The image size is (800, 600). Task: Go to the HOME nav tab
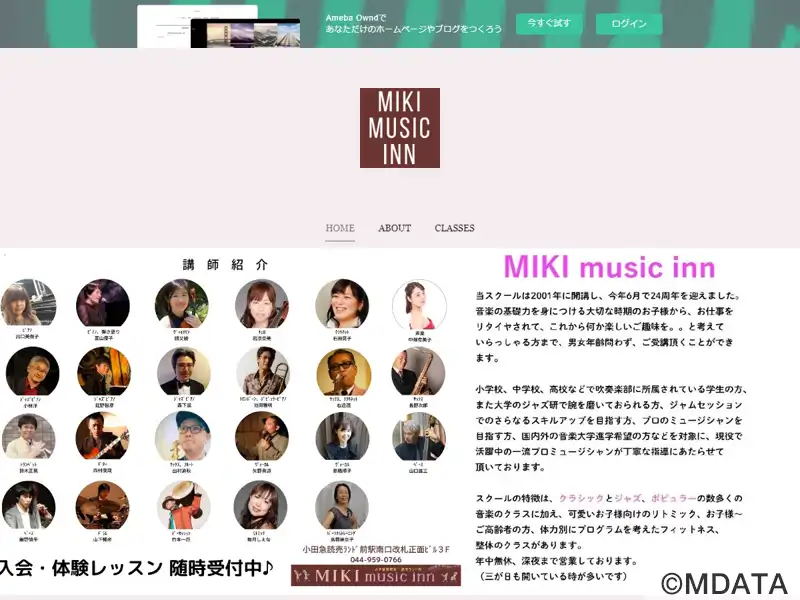[340, 228]
